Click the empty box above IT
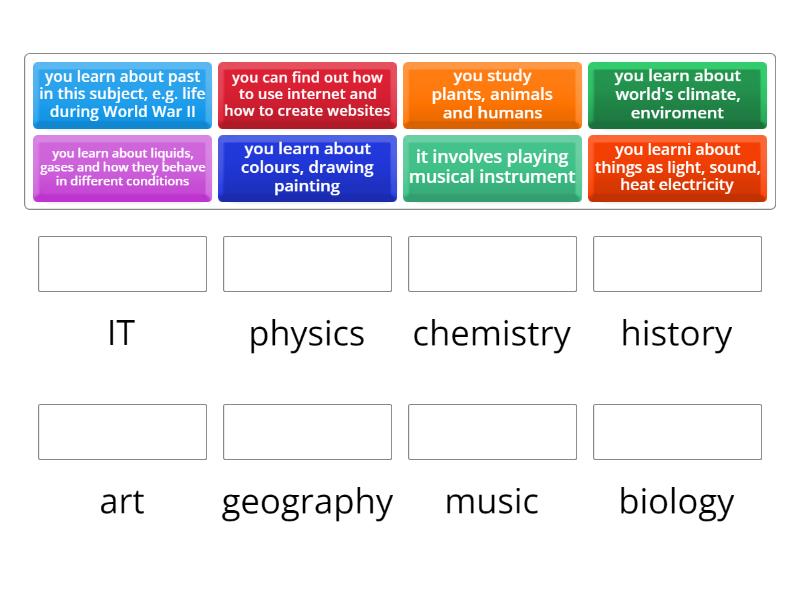 click(x=121, y=264)
